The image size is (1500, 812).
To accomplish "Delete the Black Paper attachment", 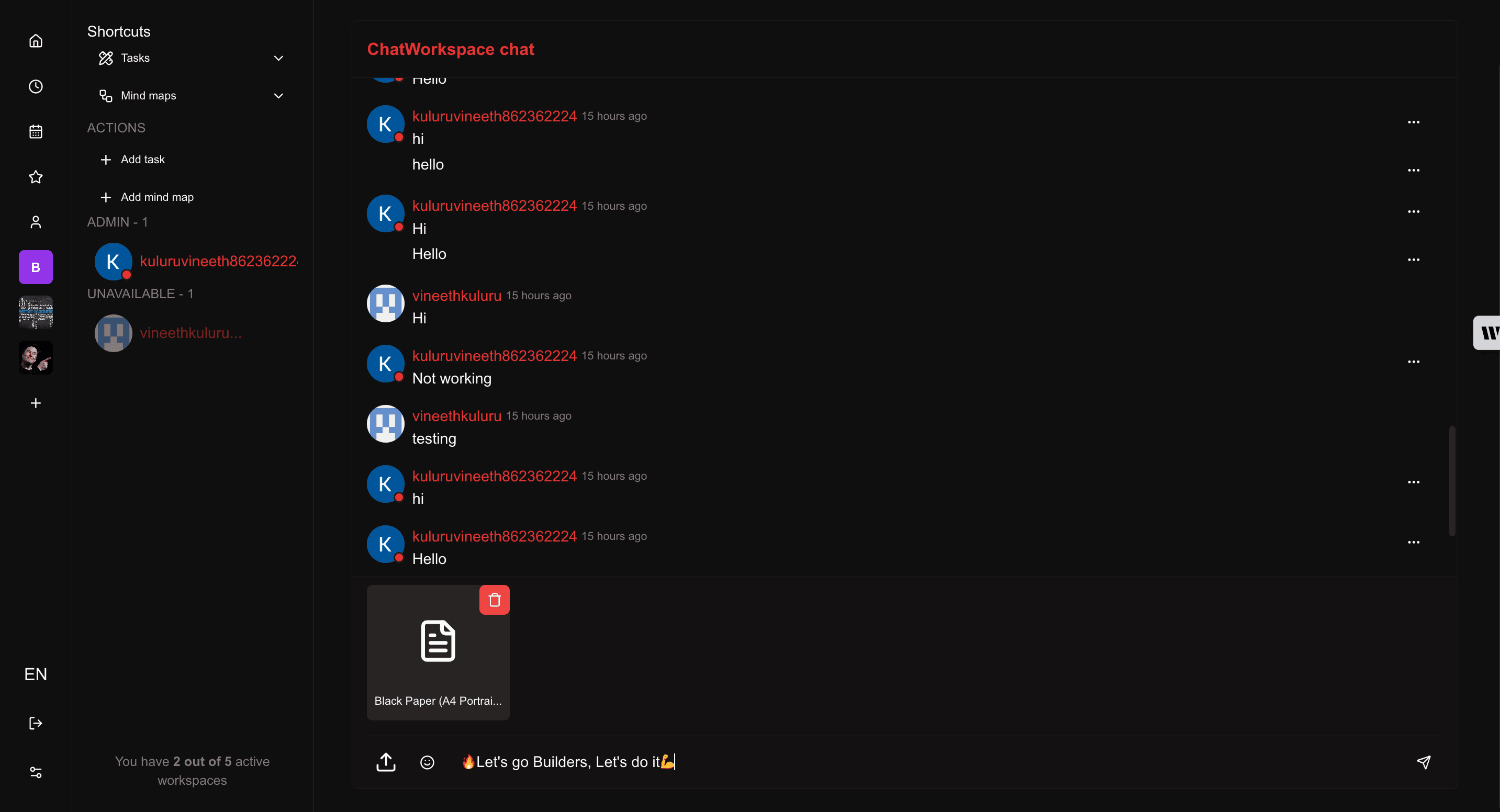I will [495, 600].
